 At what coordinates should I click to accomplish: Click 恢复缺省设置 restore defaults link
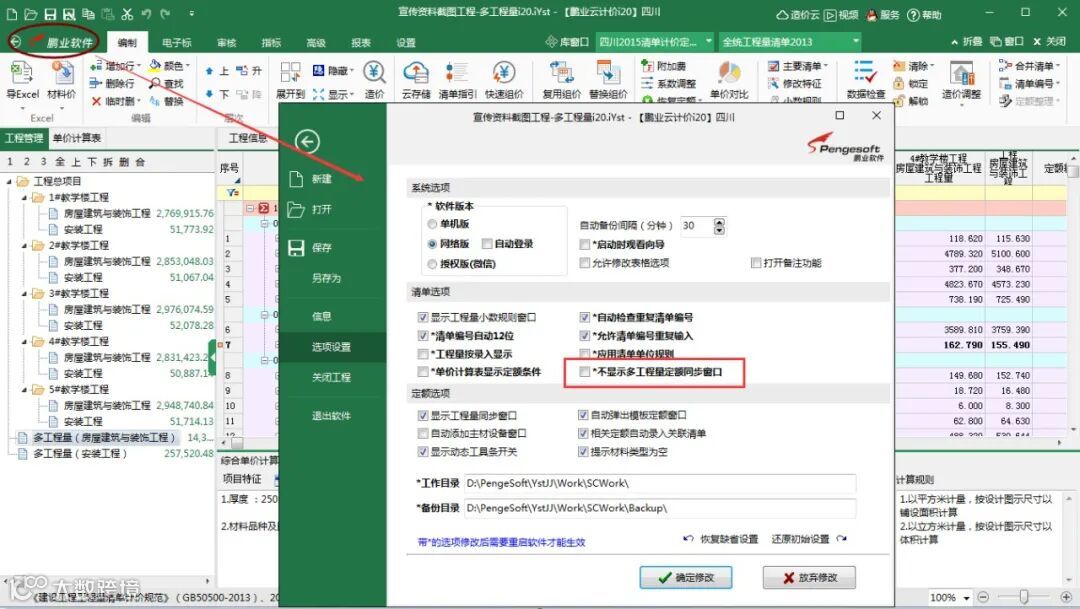click(x=720, y=539)
